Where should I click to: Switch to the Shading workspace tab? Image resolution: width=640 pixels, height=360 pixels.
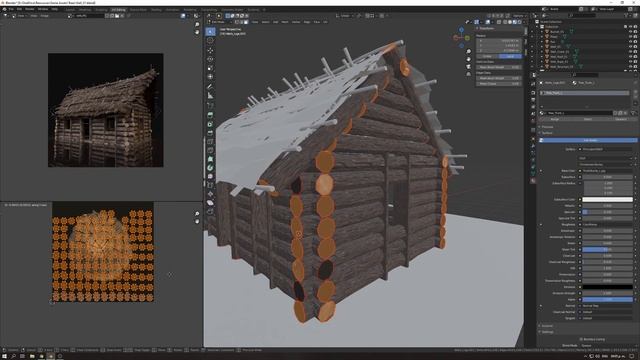click(156, 9)
